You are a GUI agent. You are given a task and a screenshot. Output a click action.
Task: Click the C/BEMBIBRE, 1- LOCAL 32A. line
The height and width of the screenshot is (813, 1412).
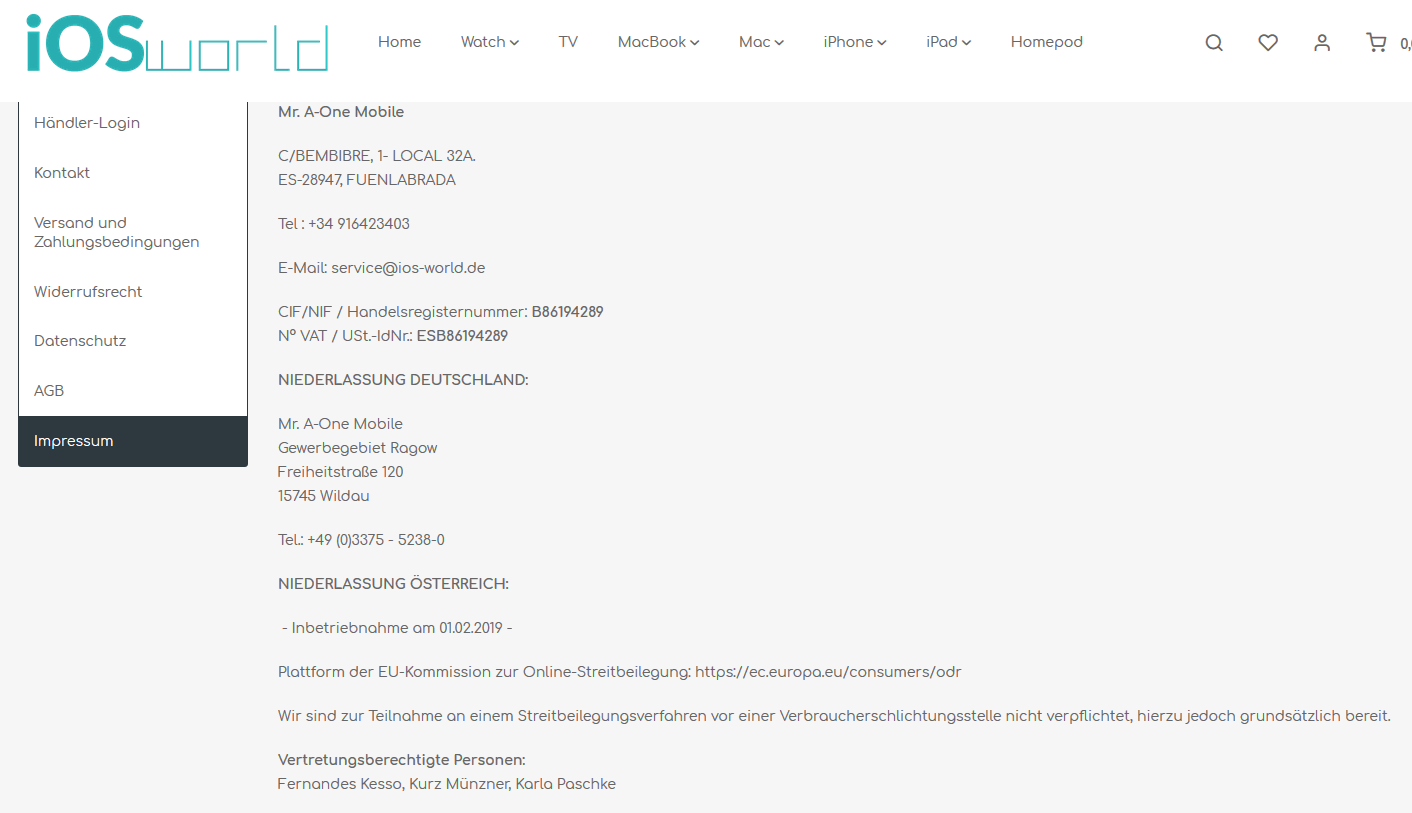377,156
